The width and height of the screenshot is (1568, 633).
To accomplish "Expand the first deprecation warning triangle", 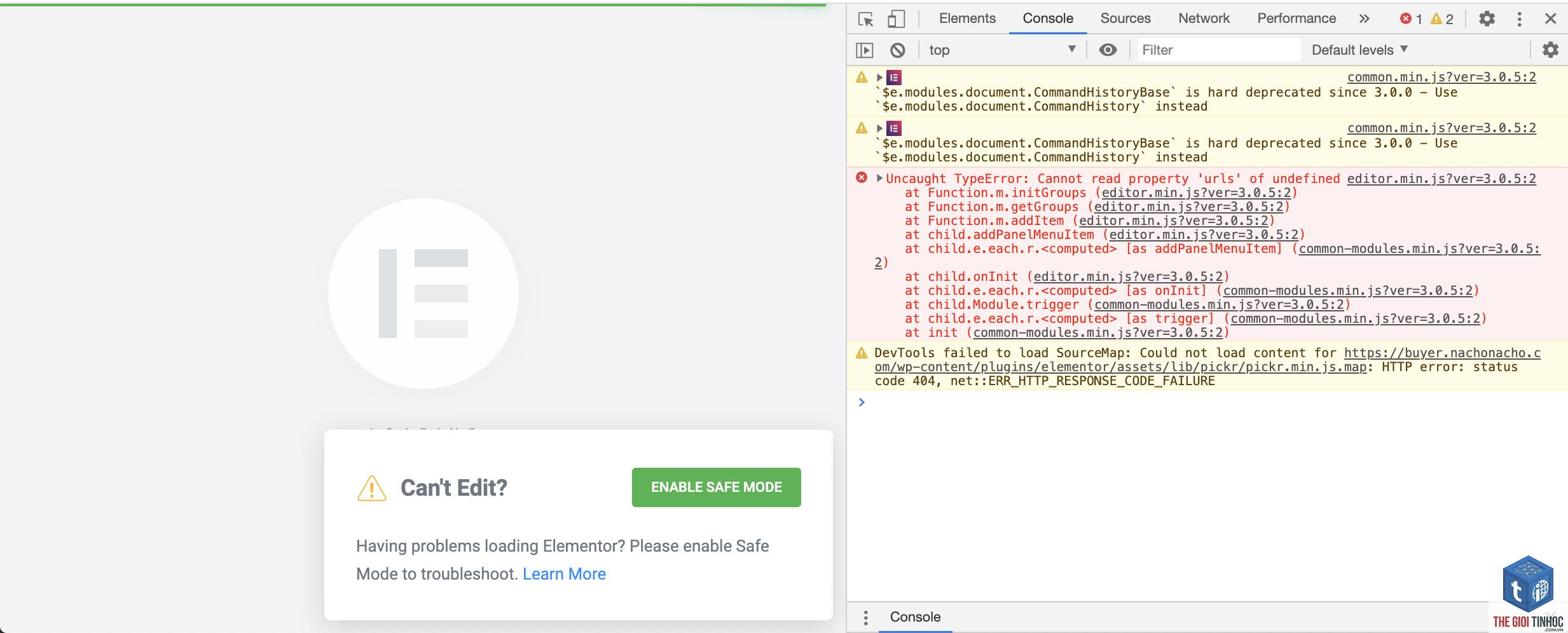I will point(879,78).
